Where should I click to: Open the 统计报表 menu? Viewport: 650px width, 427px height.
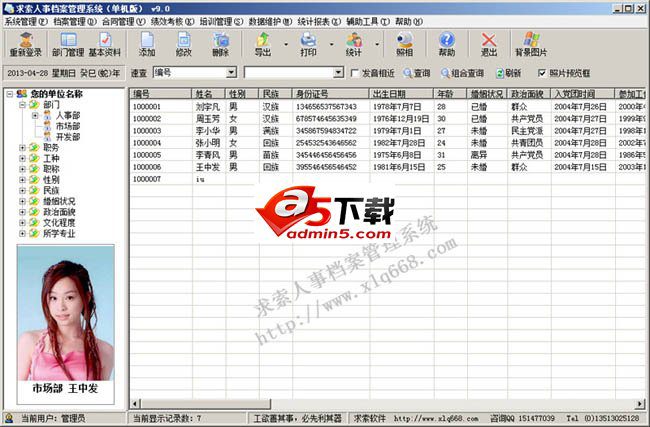click(319, 22)
